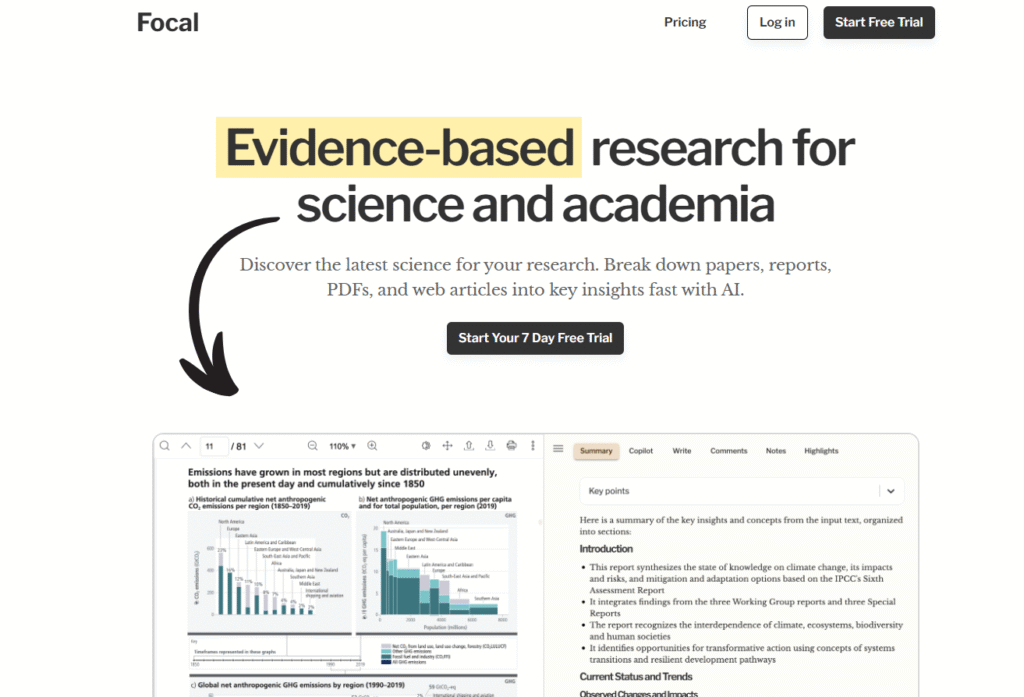Open the three-dot more options menu
1024x697 pixels.
point(532,446)
